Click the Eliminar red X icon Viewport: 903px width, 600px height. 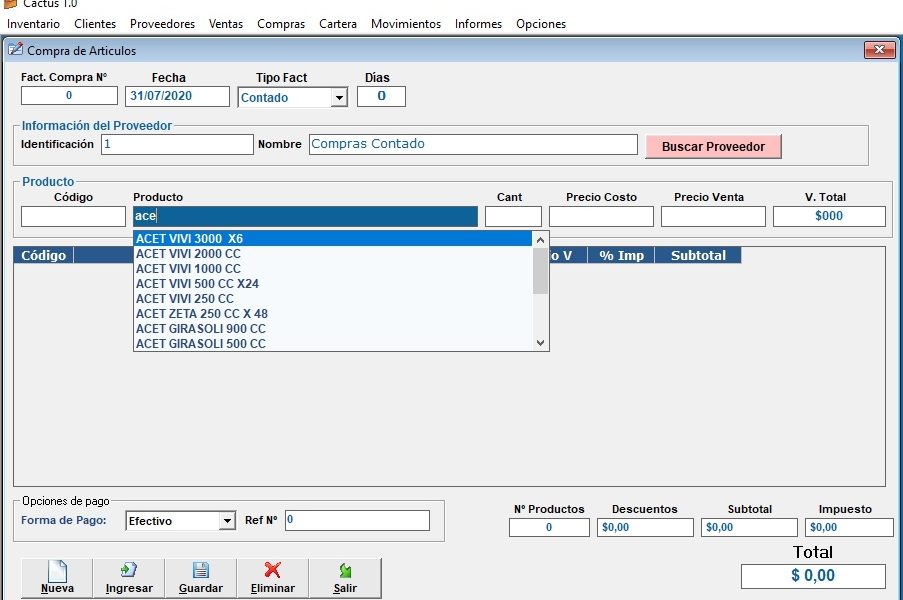pos(272,571)
